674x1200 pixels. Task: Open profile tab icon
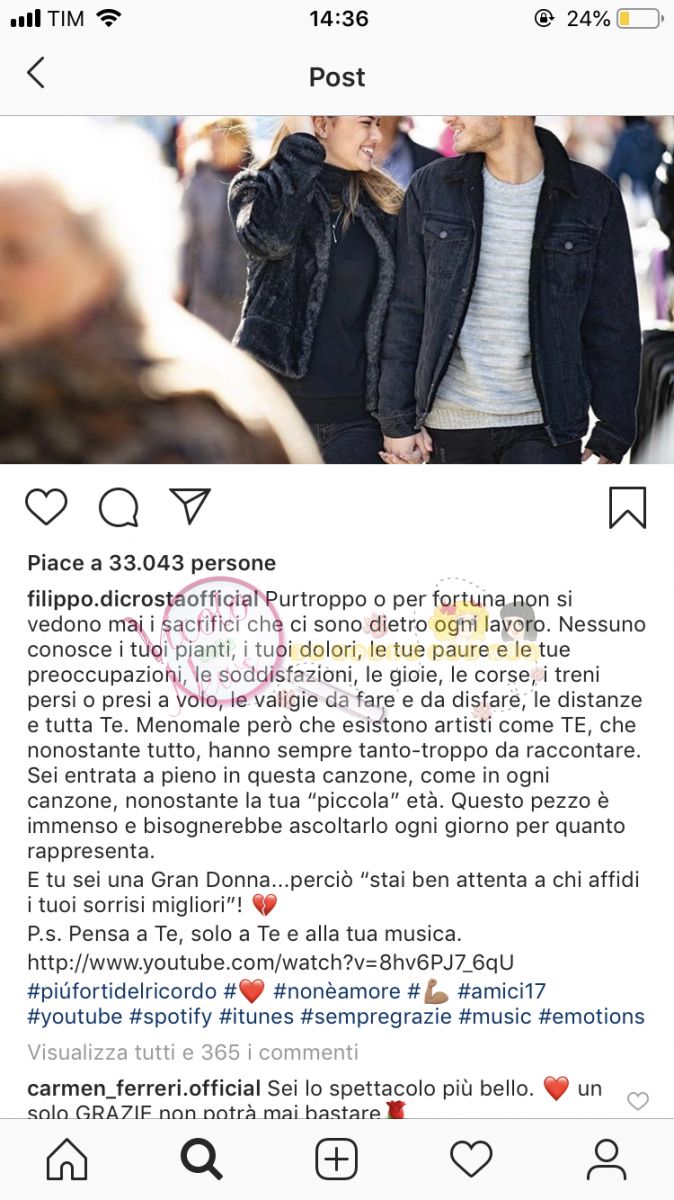(x=606, y=1159)
